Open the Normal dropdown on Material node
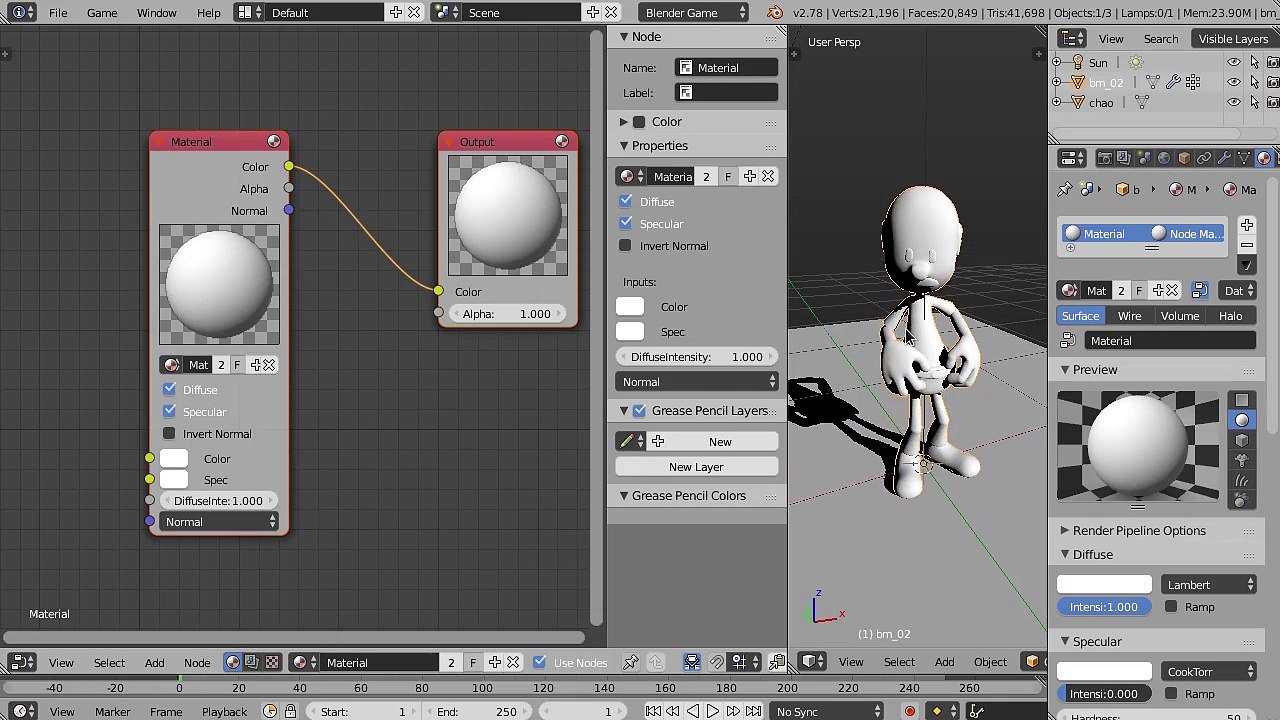 tap(220, 522)
